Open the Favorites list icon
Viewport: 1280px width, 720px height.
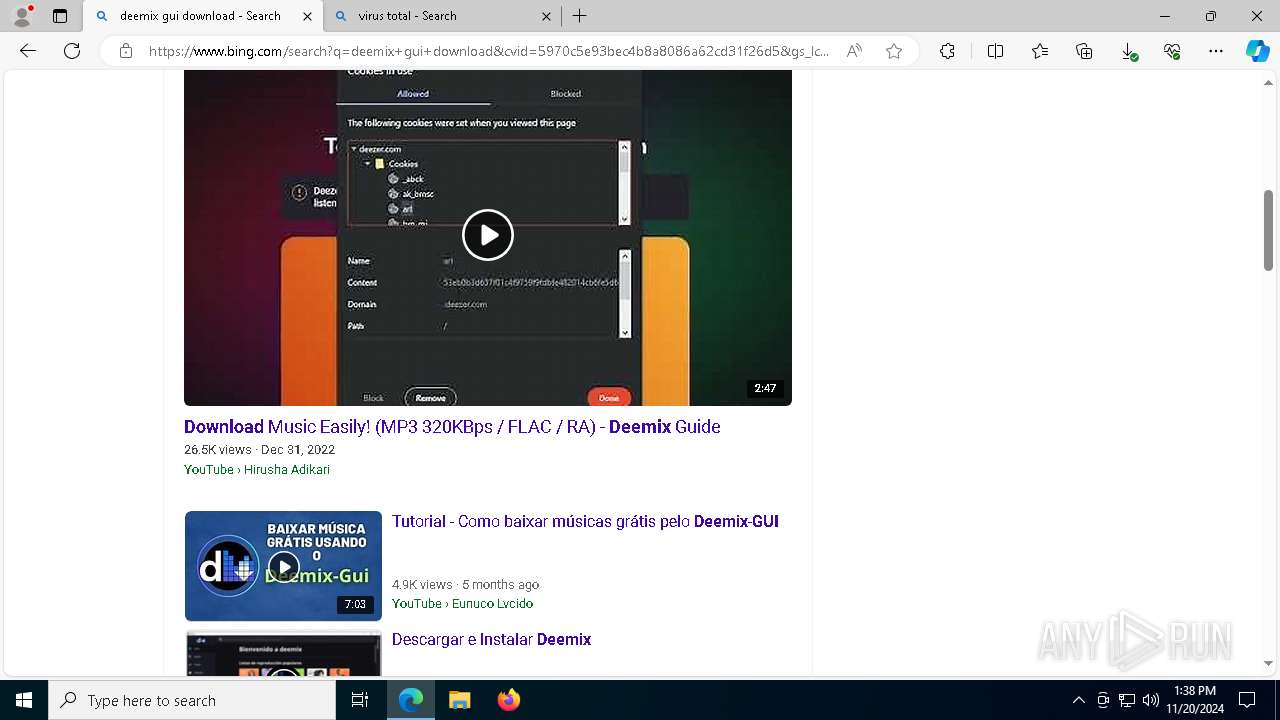pyautogui.click(x=1040, y=51)
